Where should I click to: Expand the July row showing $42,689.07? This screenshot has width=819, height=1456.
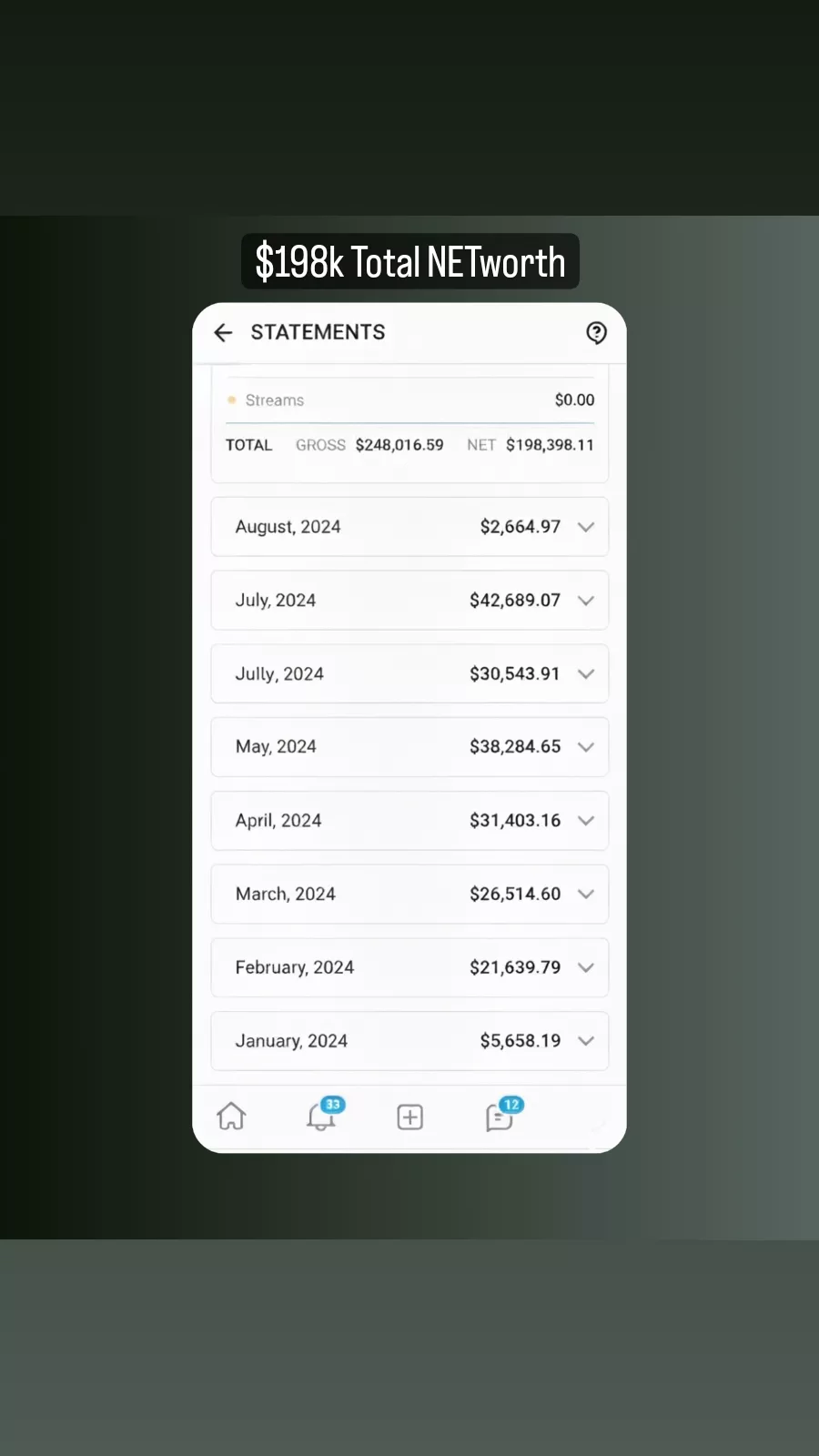coord(586,601)
